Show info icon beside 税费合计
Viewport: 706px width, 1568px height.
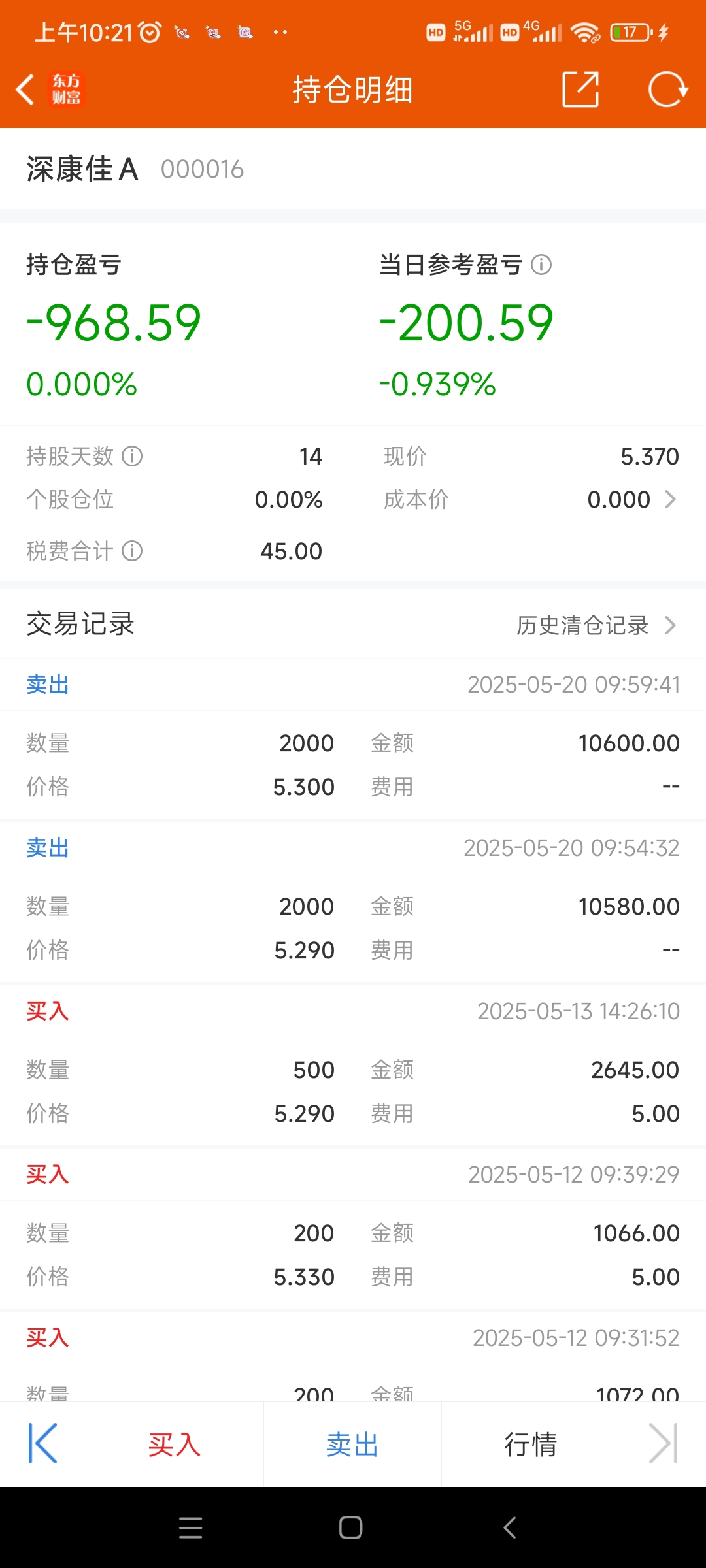[x=132, y=551]
